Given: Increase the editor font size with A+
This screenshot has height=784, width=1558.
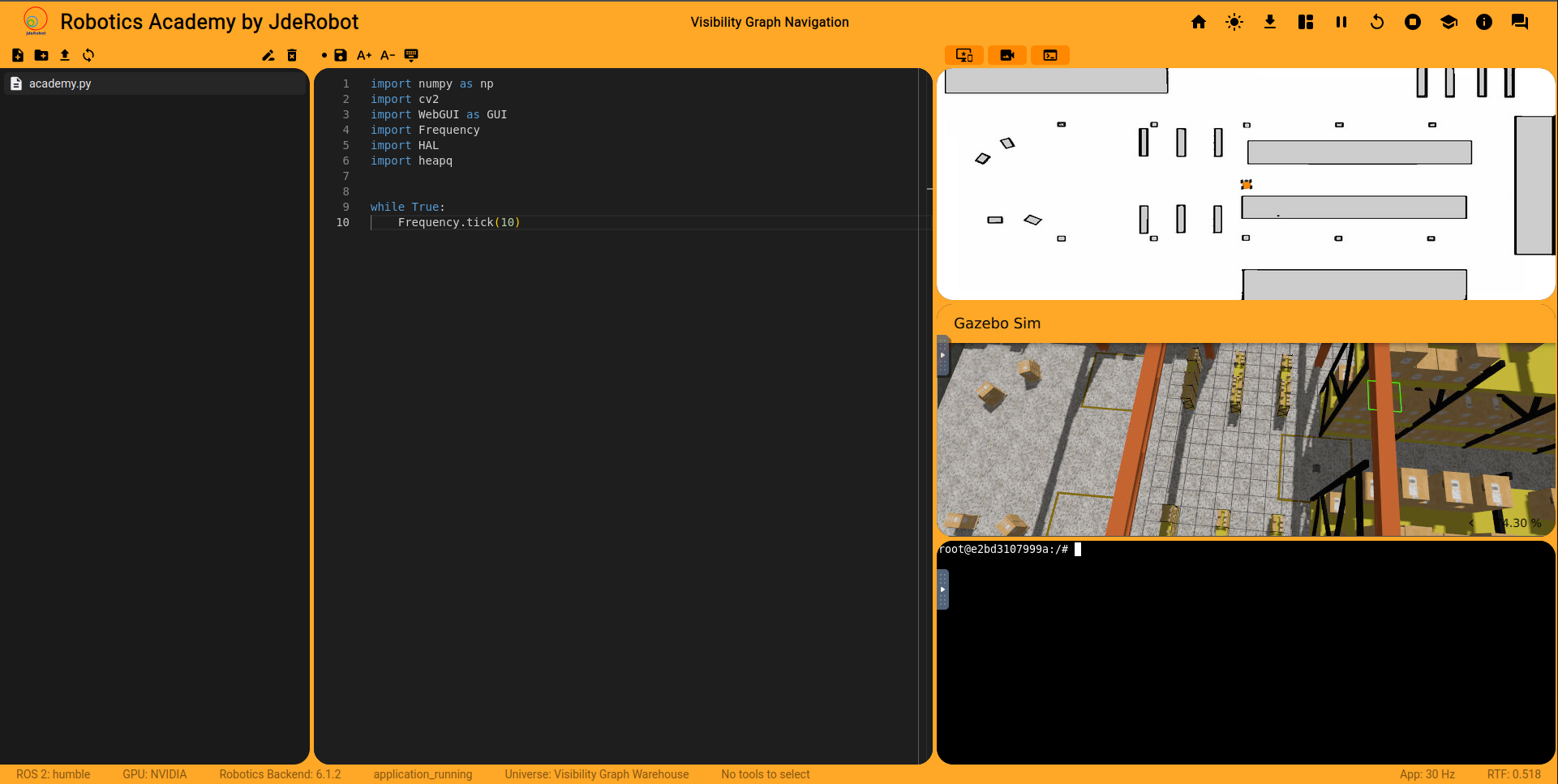Looking at the screenshot, I should [364, 55].
